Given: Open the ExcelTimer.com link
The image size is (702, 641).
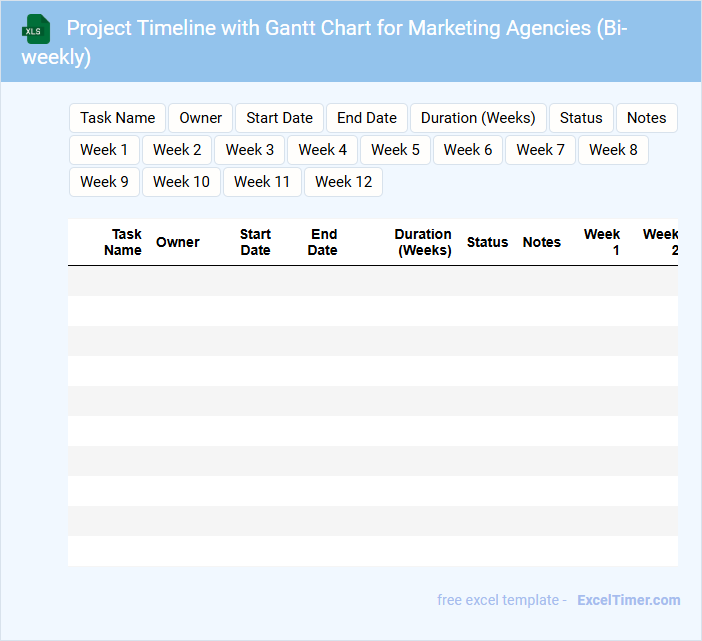Looking at the screenshot, I should click(628, 600).
